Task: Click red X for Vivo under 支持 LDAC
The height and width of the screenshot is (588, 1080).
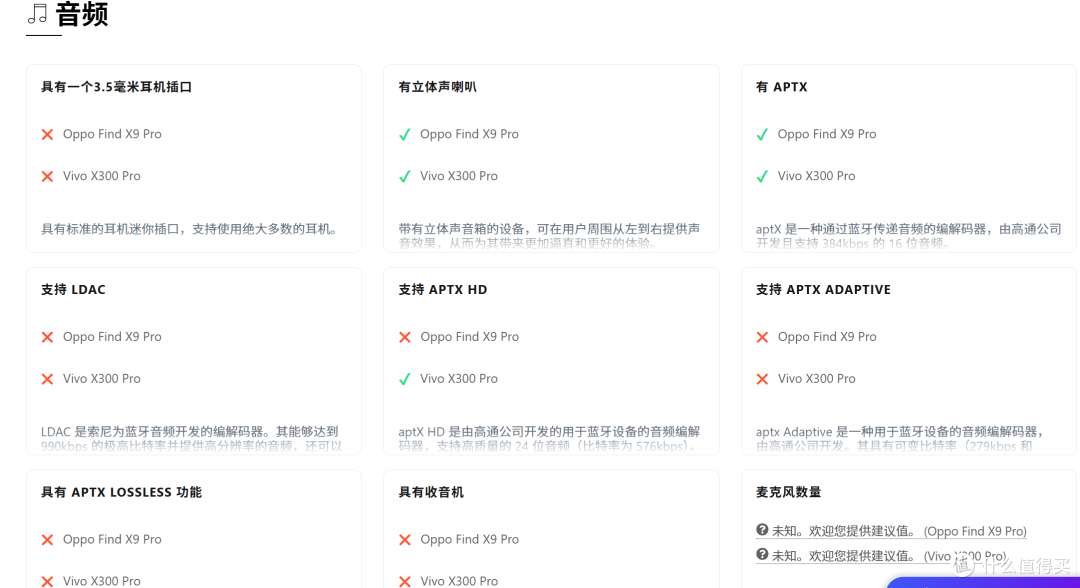Action: click(47, 379)
